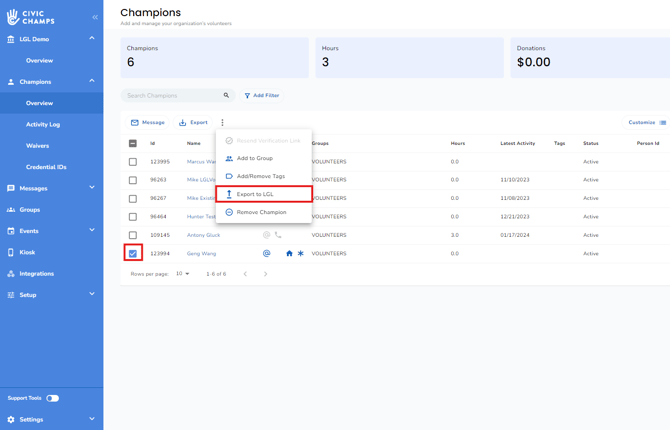Check the box for Marcus row 123995
670x430 pixels.
pos(133,162)
